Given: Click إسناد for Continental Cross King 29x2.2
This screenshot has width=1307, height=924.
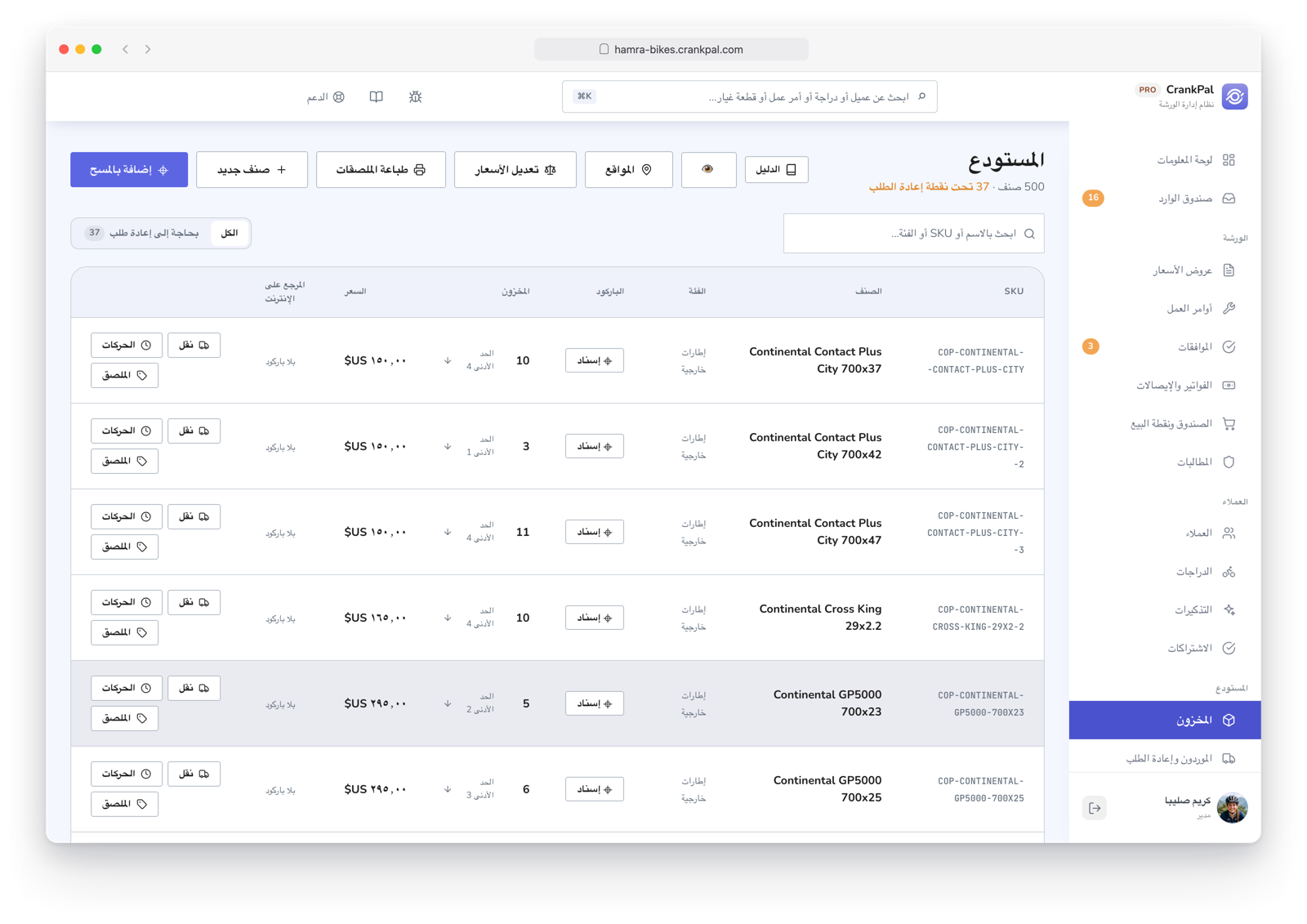Looking at the screenshot, I should [595, 618].
